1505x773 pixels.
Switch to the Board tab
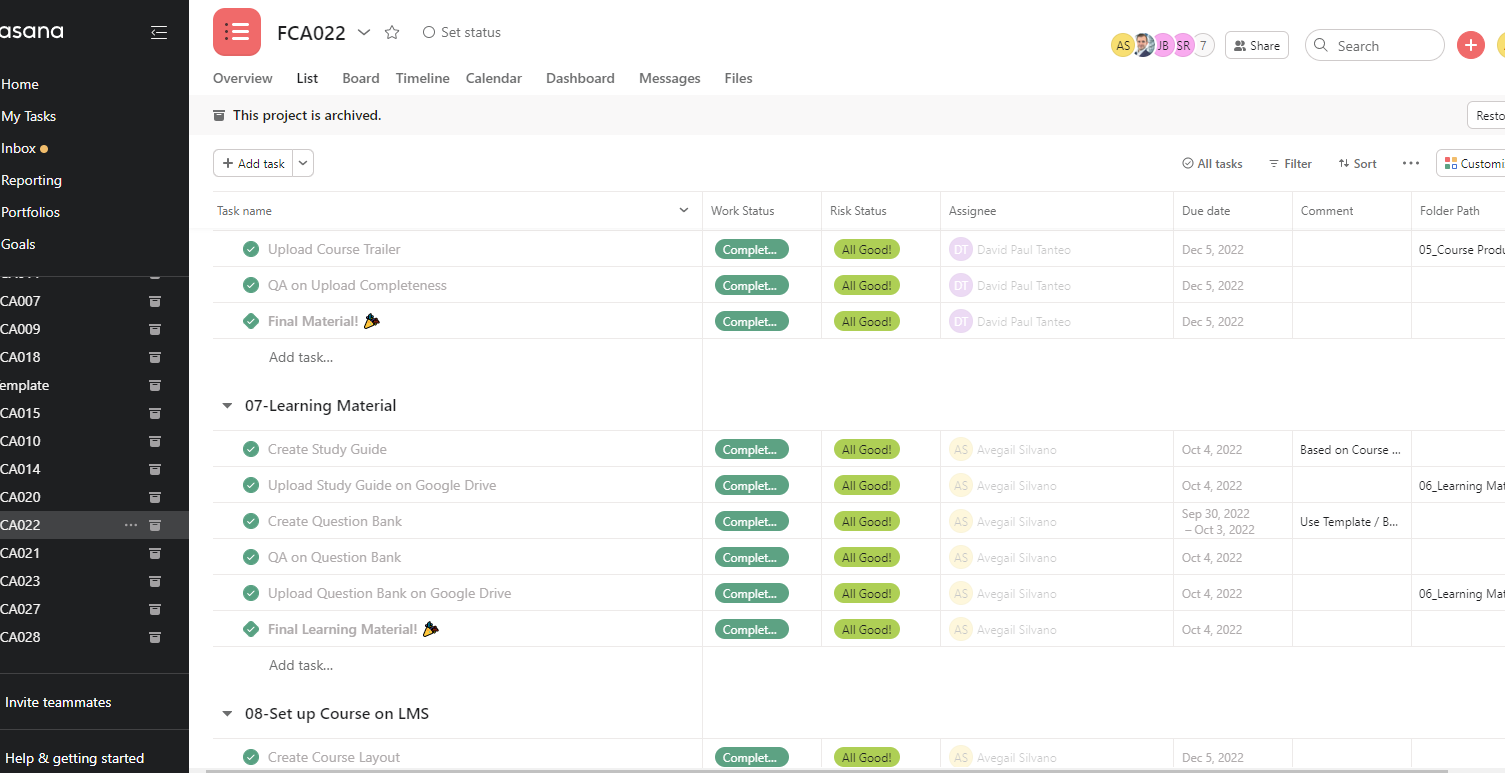361,78
